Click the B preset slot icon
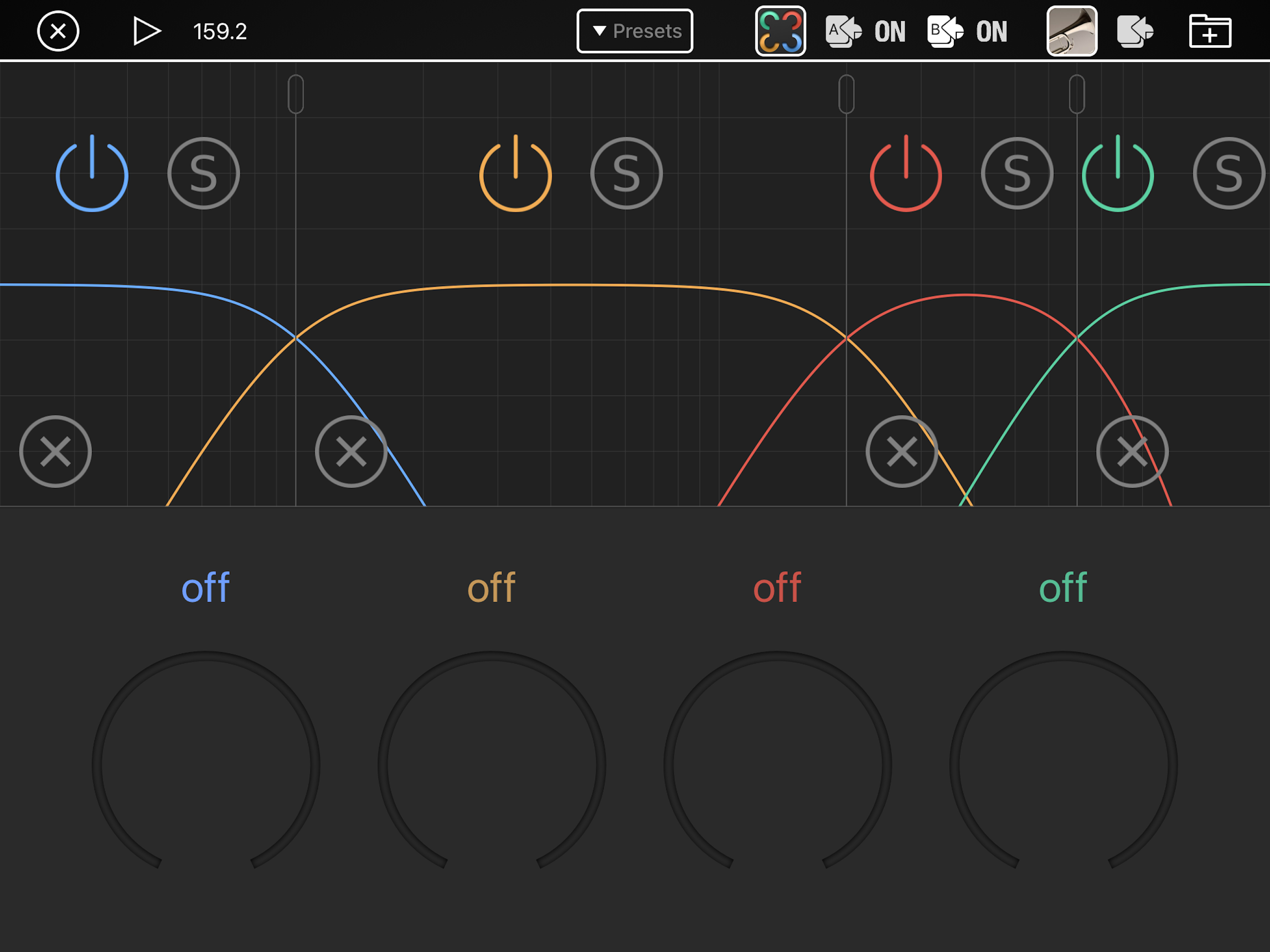 pos(945,31)
